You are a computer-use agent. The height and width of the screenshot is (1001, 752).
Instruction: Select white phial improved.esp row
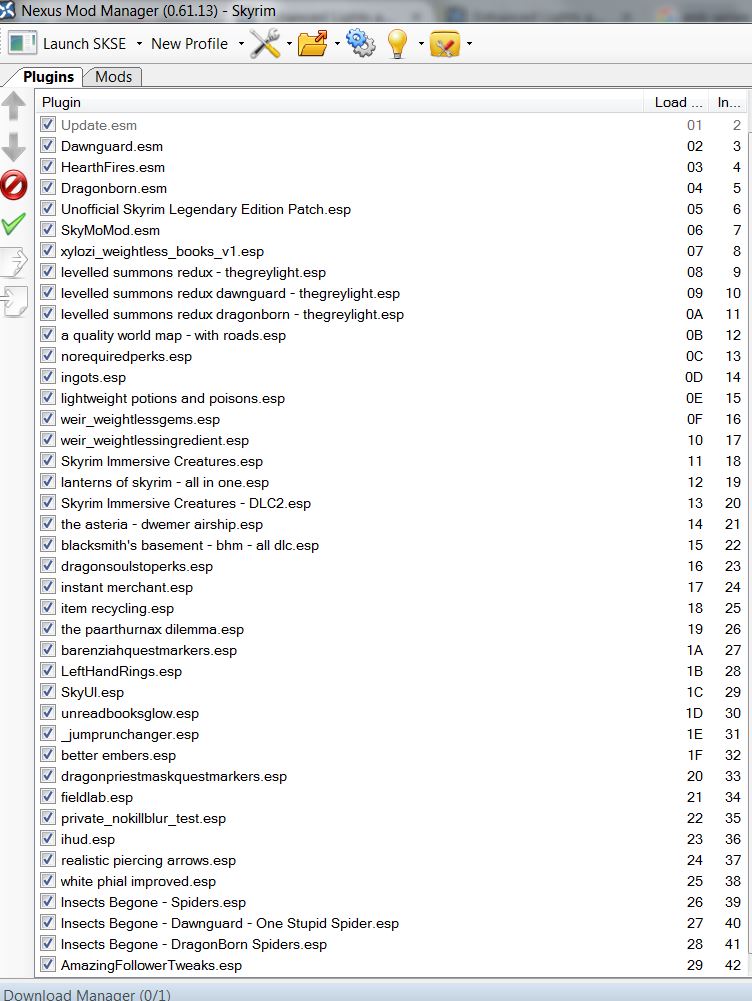click(x=391, y=881)
